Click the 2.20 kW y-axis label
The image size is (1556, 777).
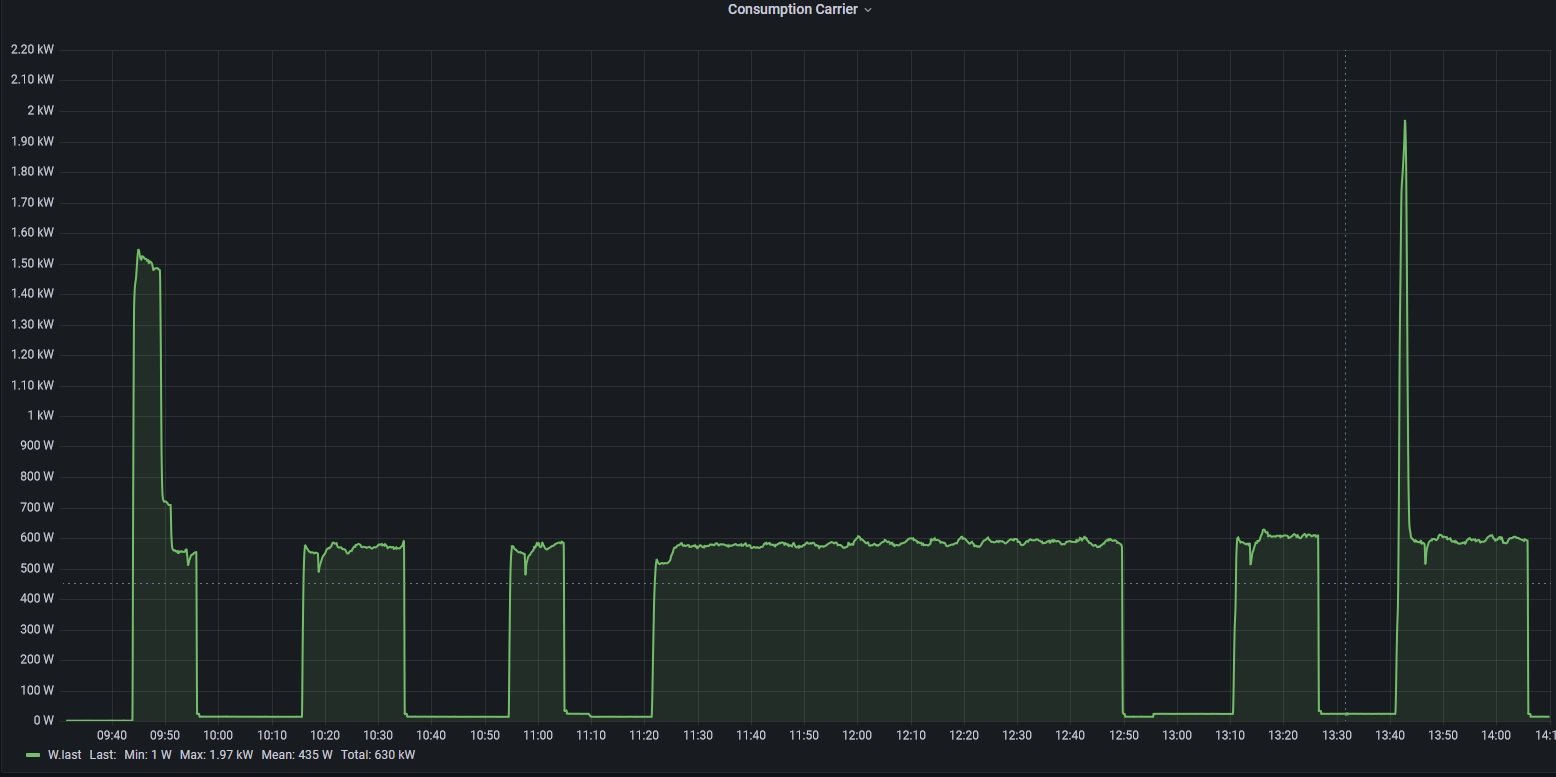(x=32, y=49)
